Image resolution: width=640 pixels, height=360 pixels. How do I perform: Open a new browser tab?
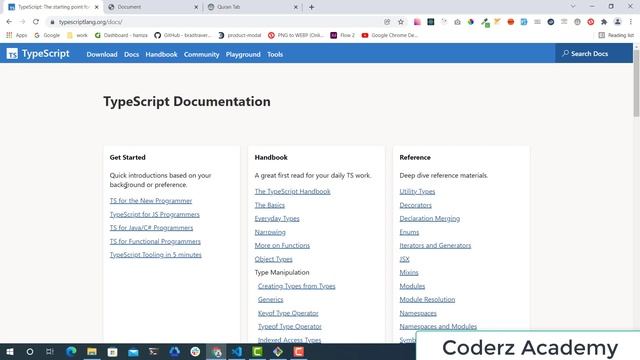(x=311, y=7)
